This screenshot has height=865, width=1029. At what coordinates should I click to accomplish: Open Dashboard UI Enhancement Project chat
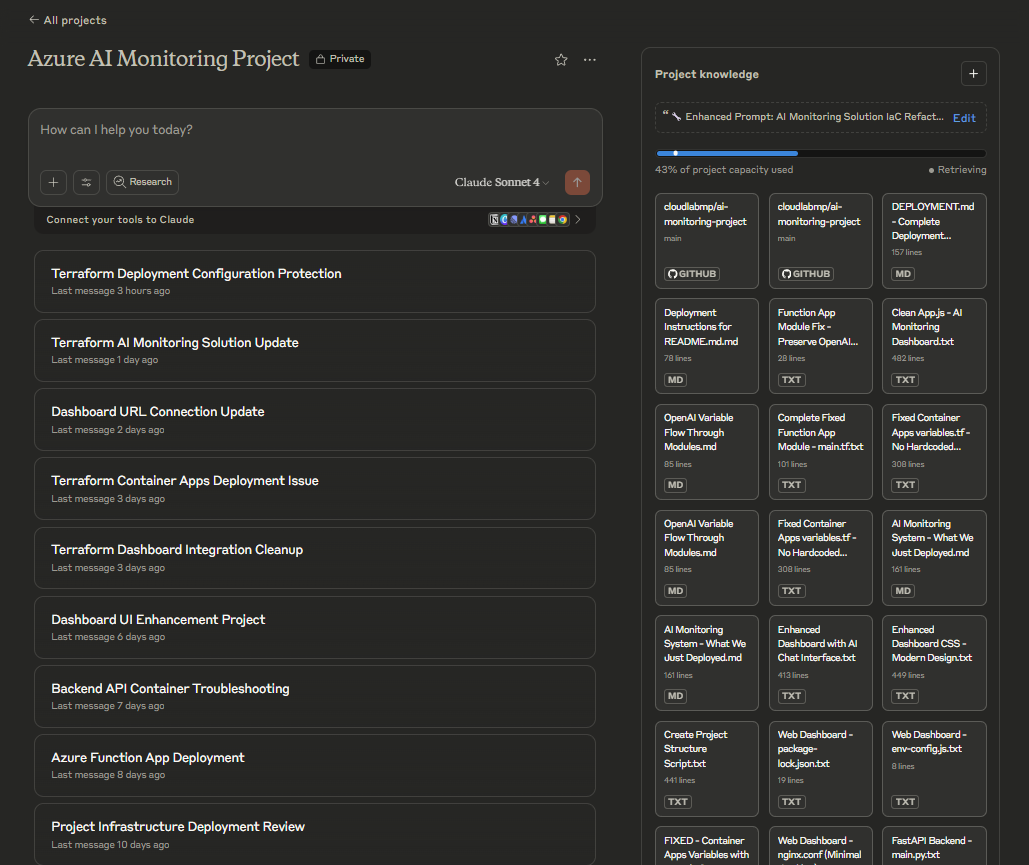(315, 627)
